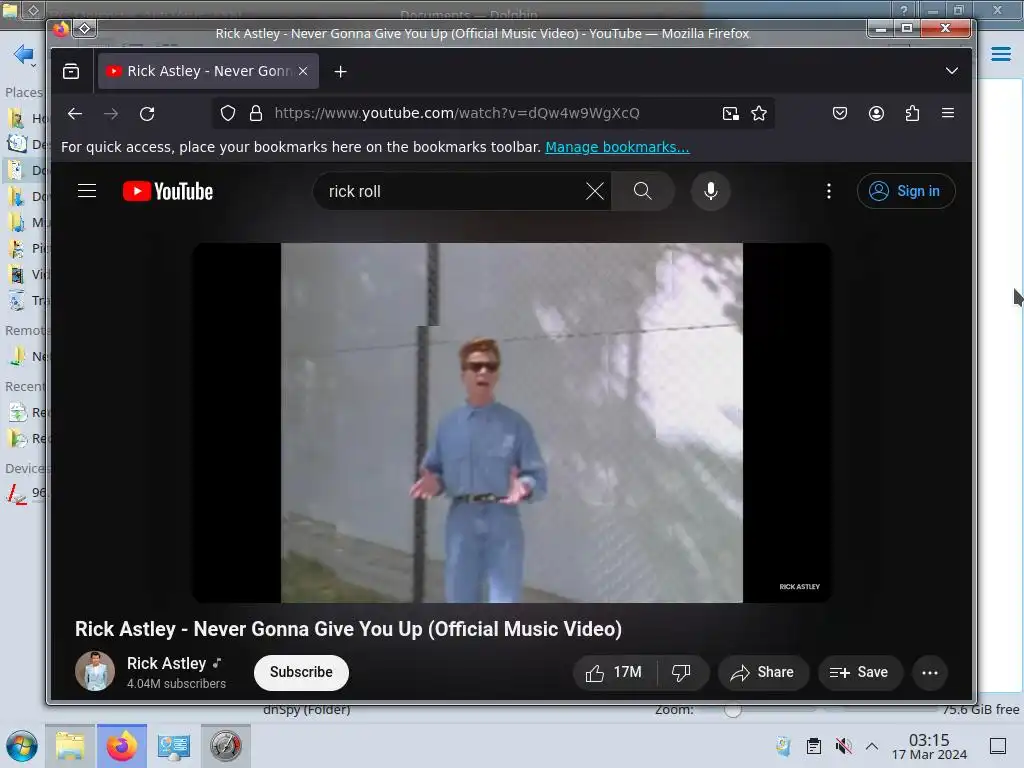The image size is (1024, 768).
Task: Close the Rick Astley browser tab
Action: click(303, 71)
